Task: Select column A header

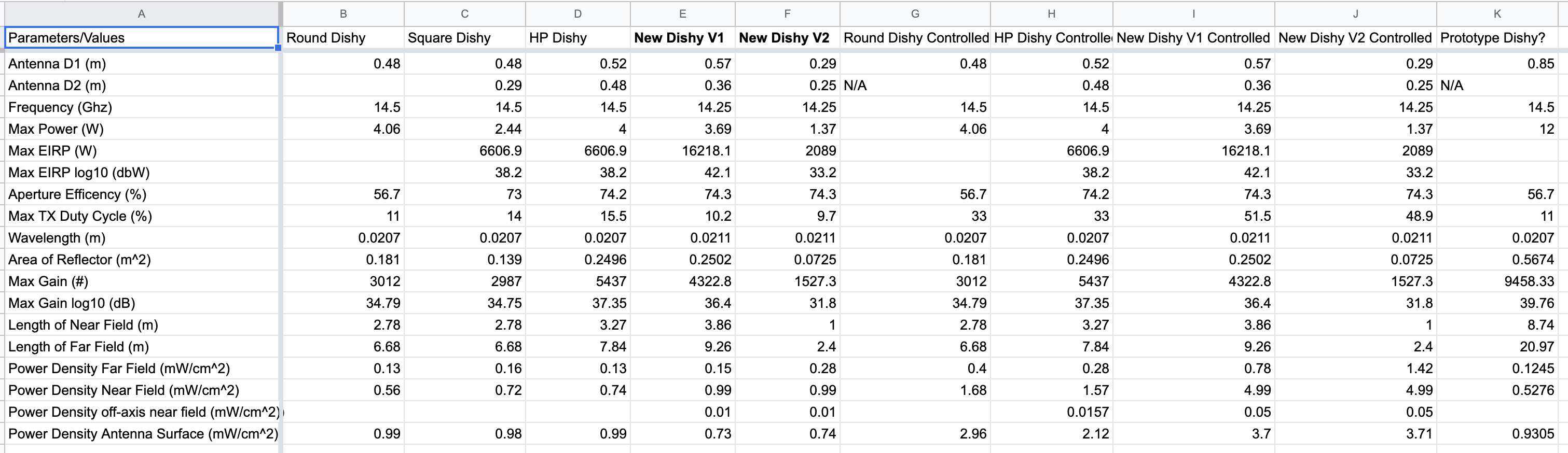Action: (x=141, y=13)
